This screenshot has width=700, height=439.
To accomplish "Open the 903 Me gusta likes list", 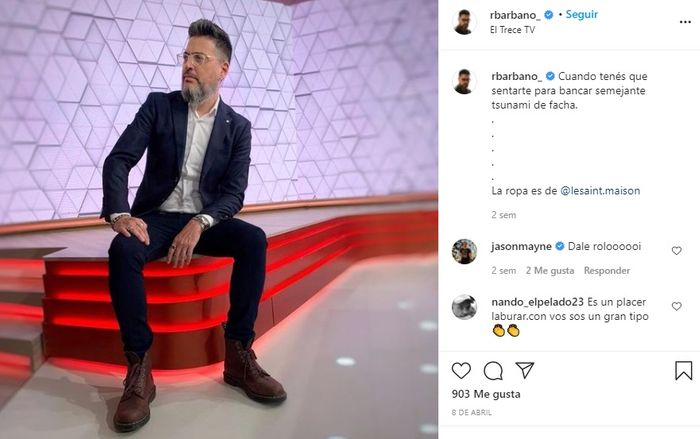I will [486, 394].
